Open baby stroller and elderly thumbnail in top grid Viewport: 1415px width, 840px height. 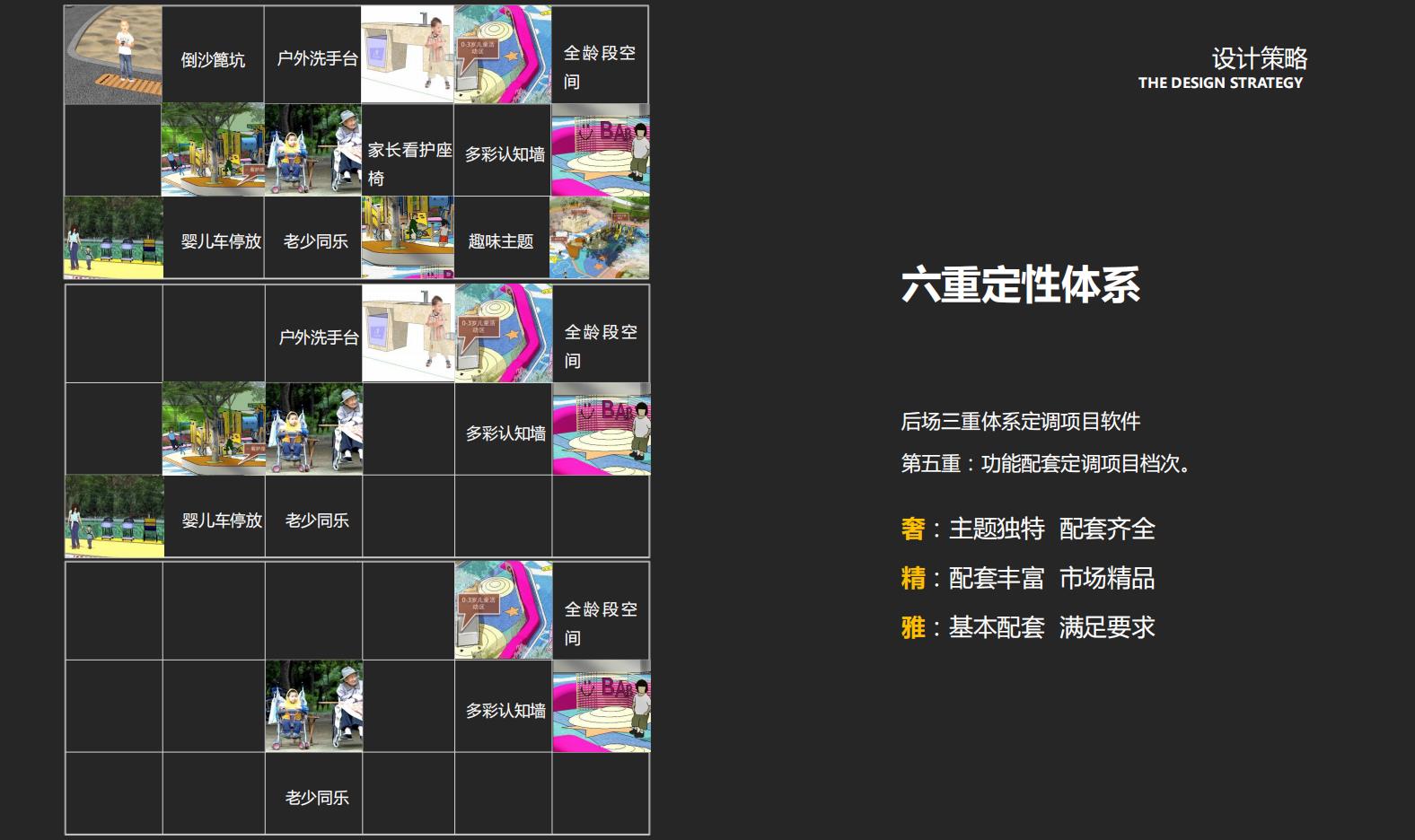pyautogui.click(x=313, y=150)
